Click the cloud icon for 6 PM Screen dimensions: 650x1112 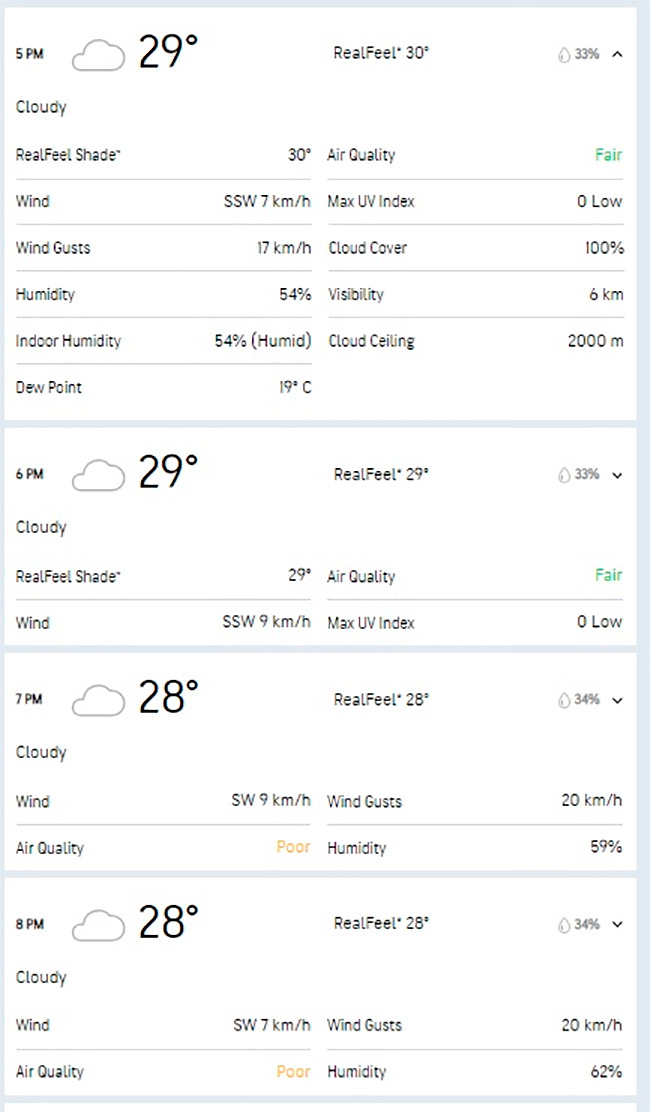[99, 474]
